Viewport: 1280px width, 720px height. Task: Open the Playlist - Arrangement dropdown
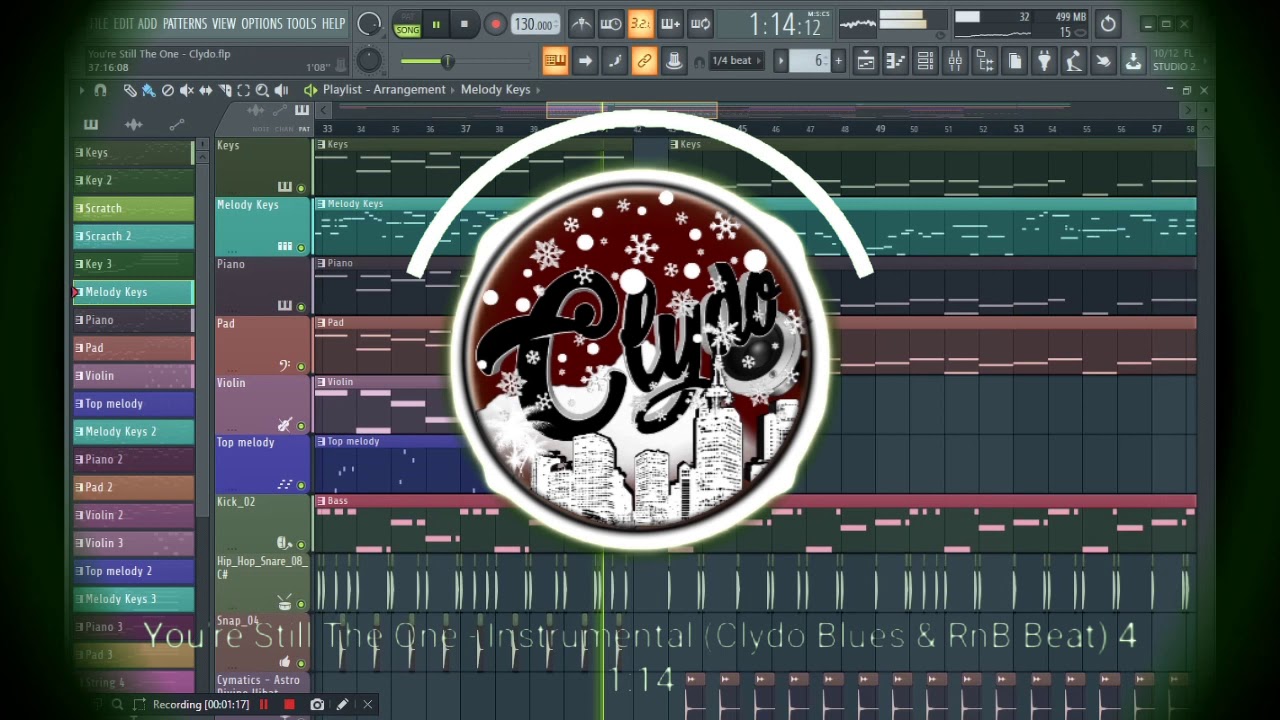384,90
